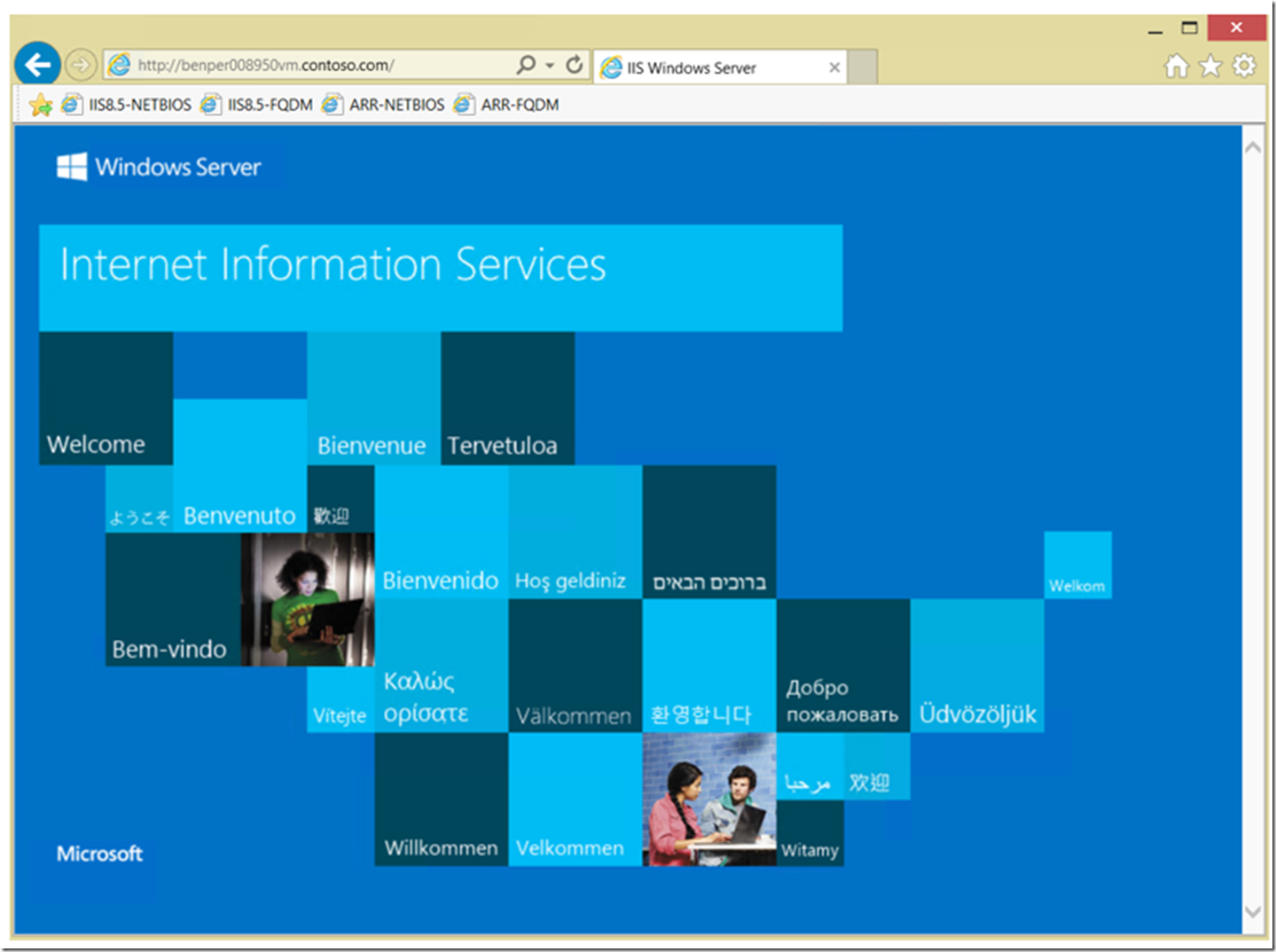Open the ARR-FQDM favorite
Image resolution: width=1276 pixels, height=952 pixels.
click(x=506, y=105)
